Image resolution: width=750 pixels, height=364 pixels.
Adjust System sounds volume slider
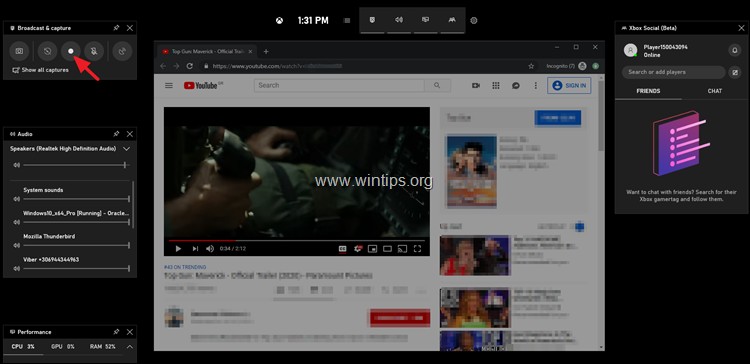coord(77,199)
